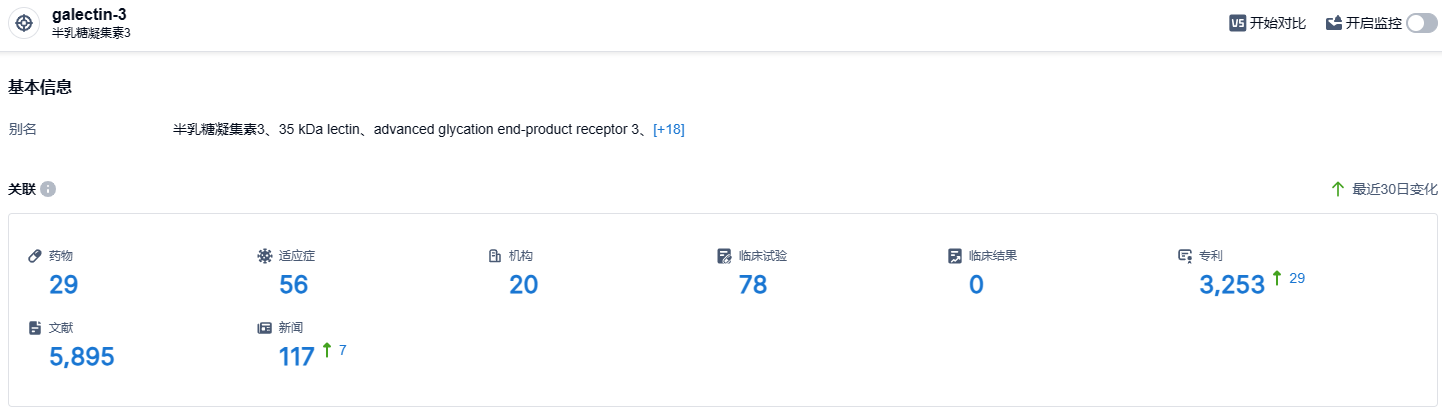Click the galectin-3 target icon
This screenshot has height=412, width=1442.
(24, 23)
